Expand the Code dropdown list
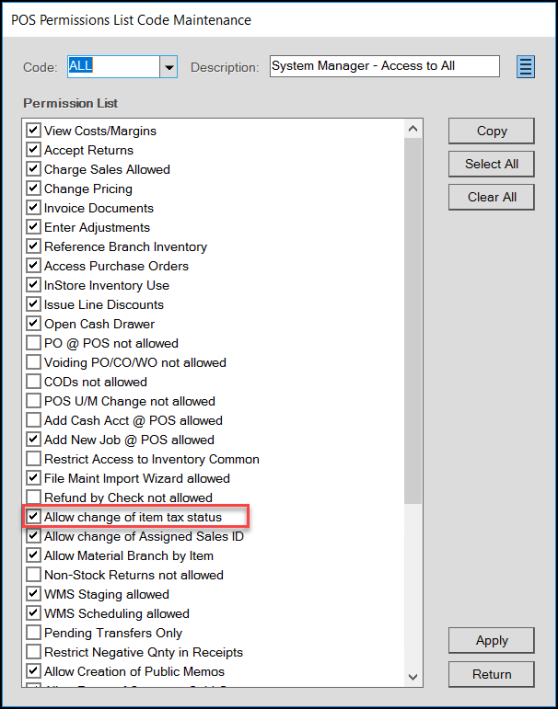The width and height of the screenshot is (558, 709). [x=169, y=67]
